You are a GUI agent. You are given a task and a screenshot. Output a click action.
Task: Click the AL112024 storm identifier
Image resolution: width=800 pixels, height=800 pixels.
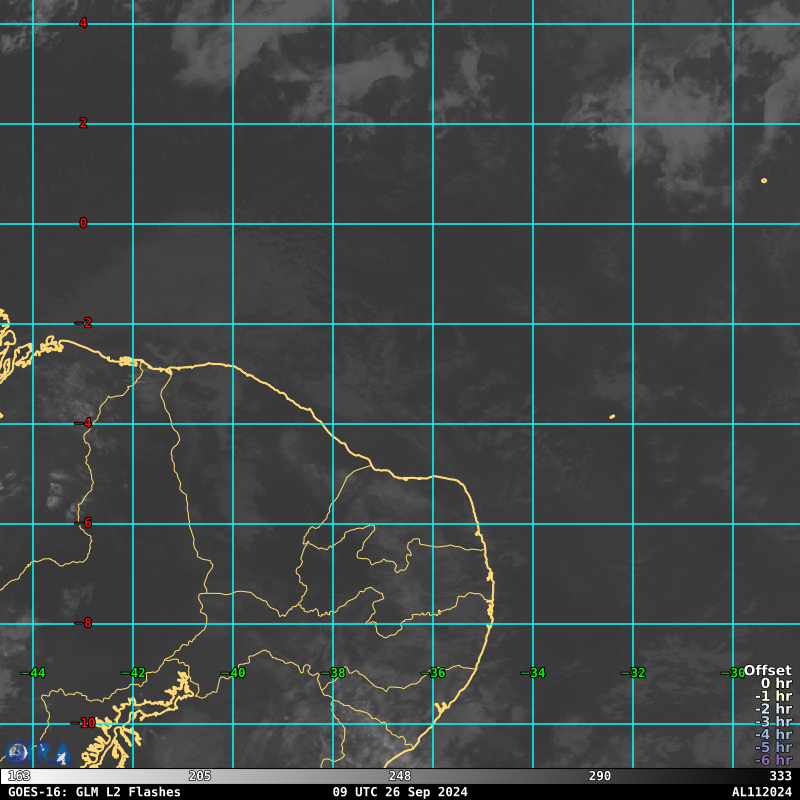[761, 792]
